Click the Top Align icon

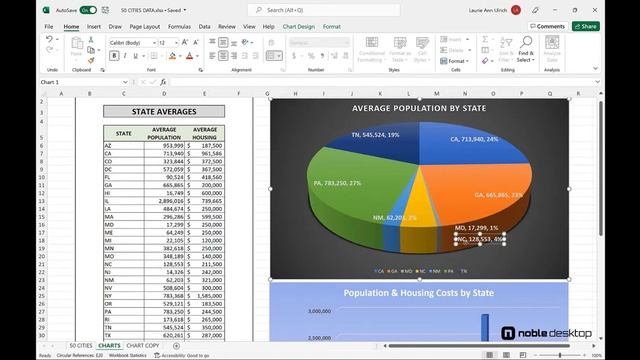(212, 42)
